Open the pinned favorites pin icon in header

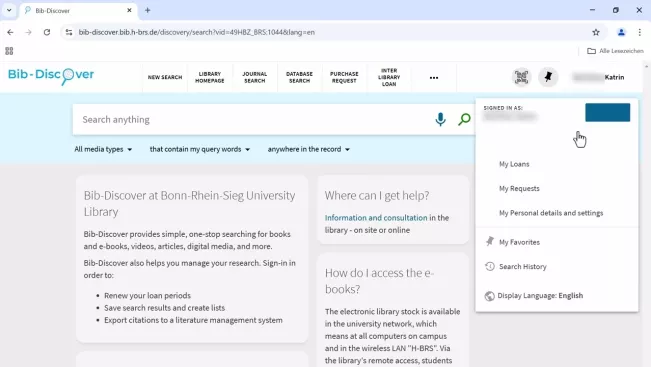tap(548, 77)
